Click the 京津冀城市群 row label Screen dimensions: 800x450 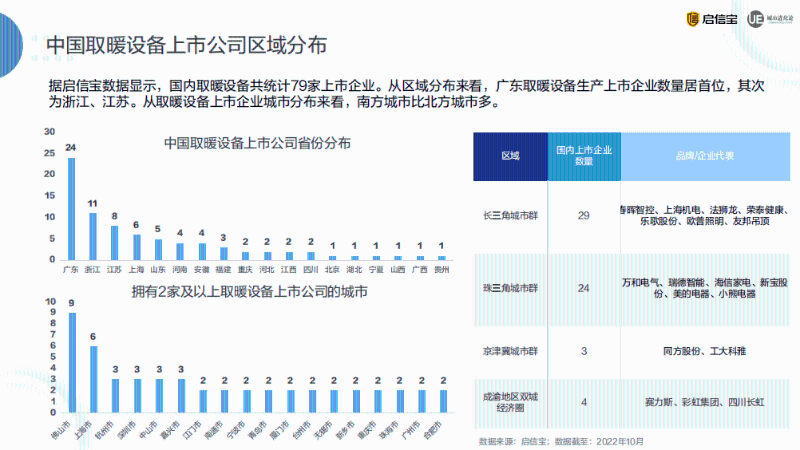(510, 351)
